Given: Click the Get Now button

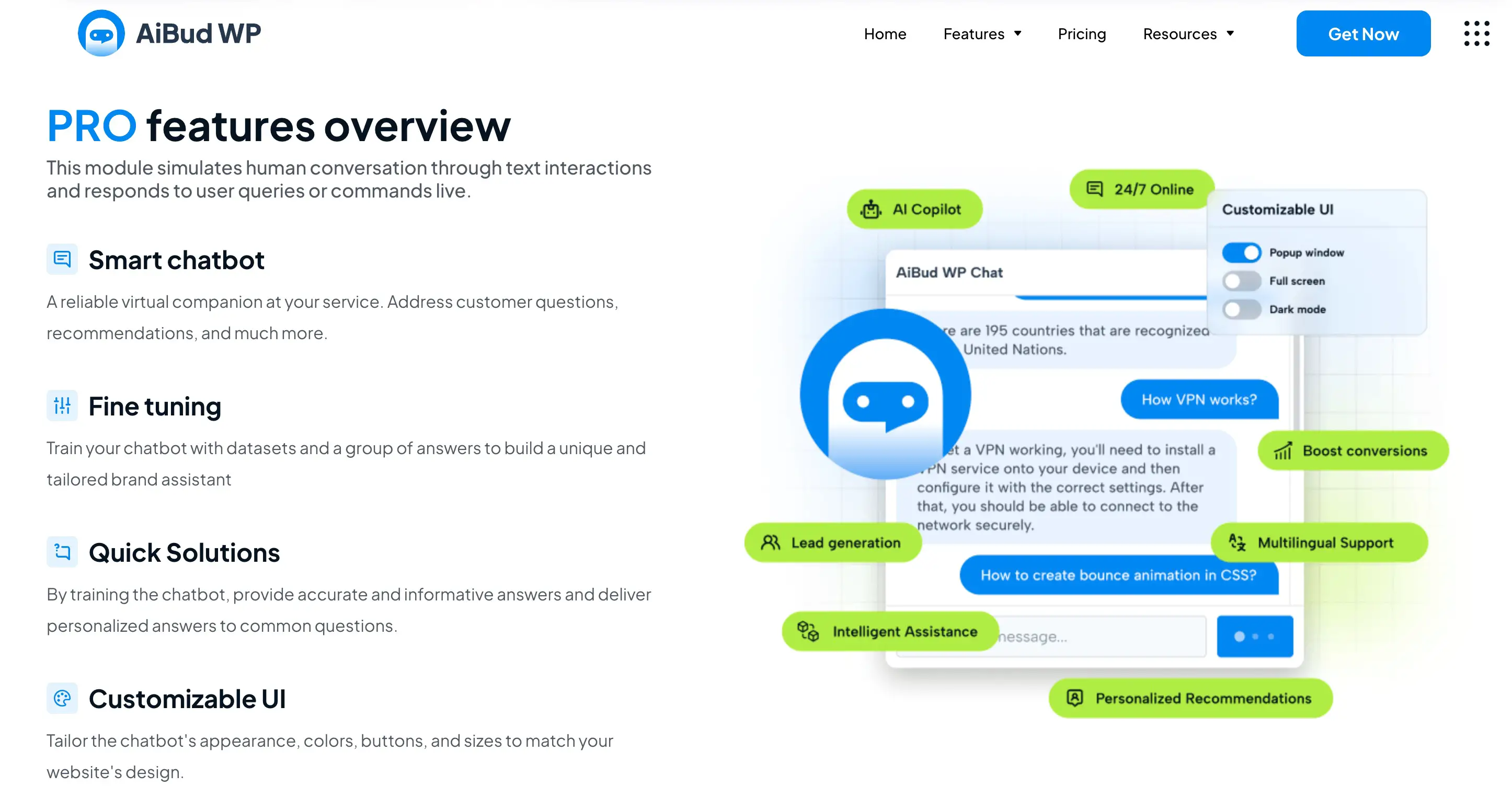Looking at the screenshot, I should tap(1363, 34).
